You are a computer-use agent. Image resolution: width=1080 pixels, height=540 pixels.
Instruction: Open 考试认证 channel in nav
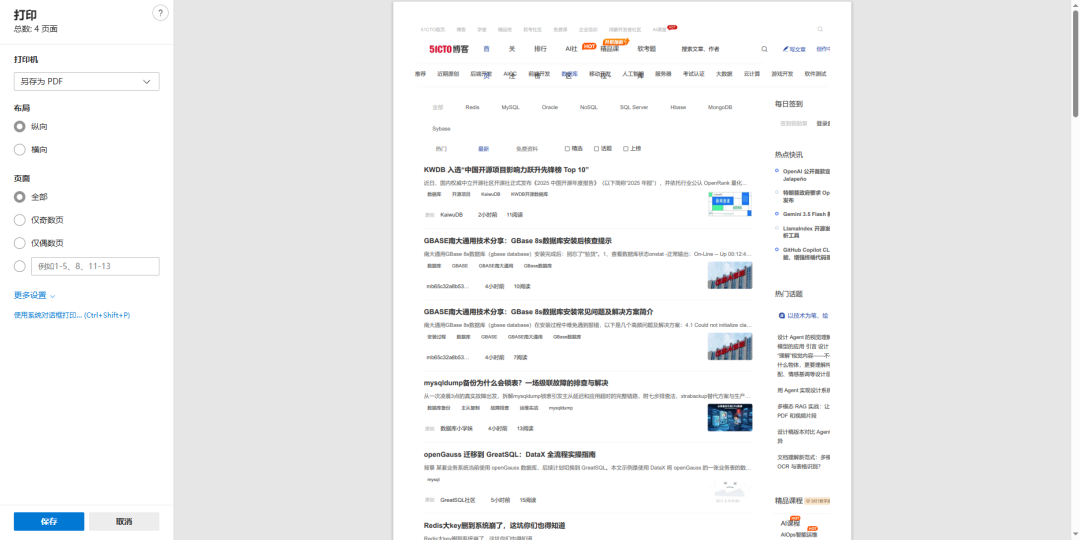pyautogui.click(x=694, y=74)
